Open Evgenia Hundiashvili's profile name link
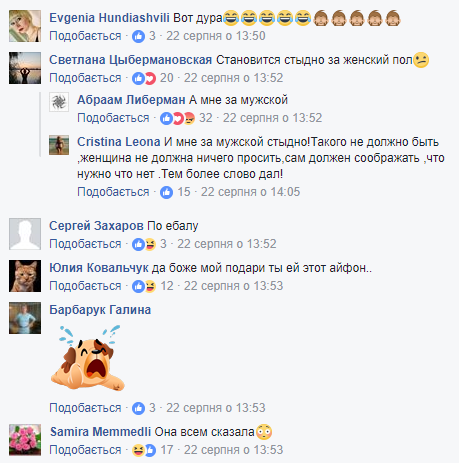 pyautogui.click(x=109, y=18)
